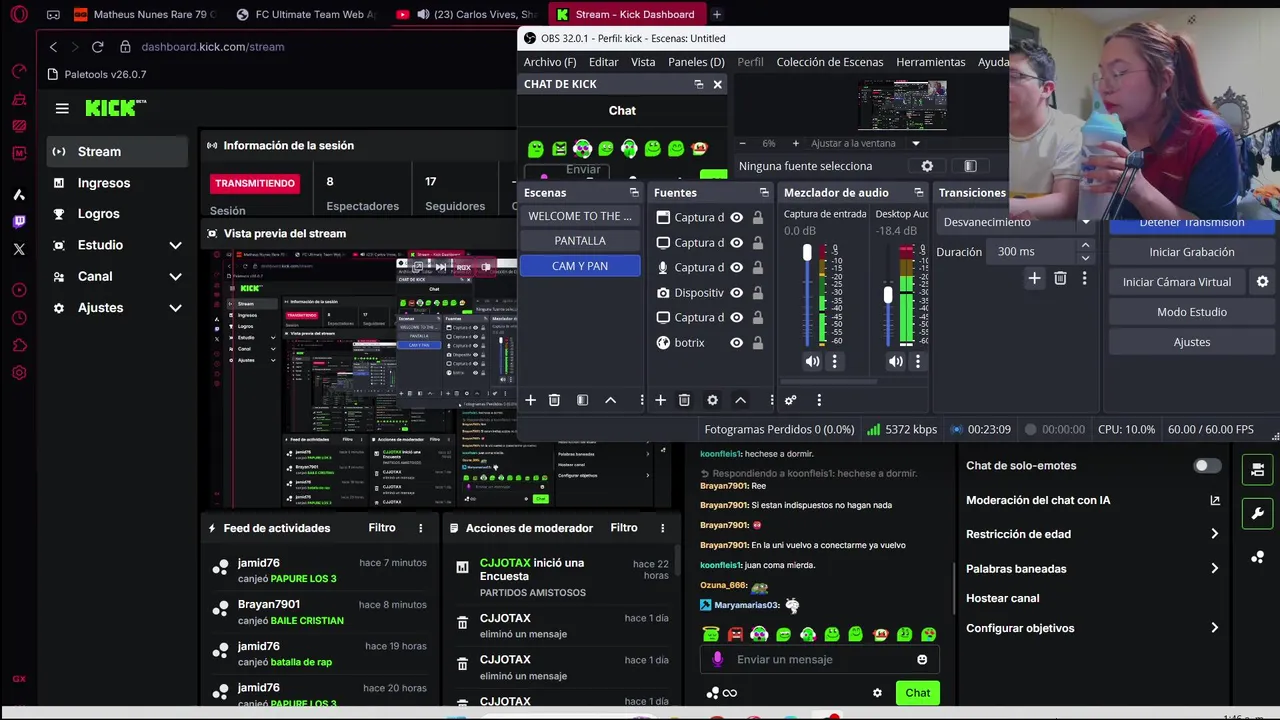Lock the botrix source

[x=758, y=343]
